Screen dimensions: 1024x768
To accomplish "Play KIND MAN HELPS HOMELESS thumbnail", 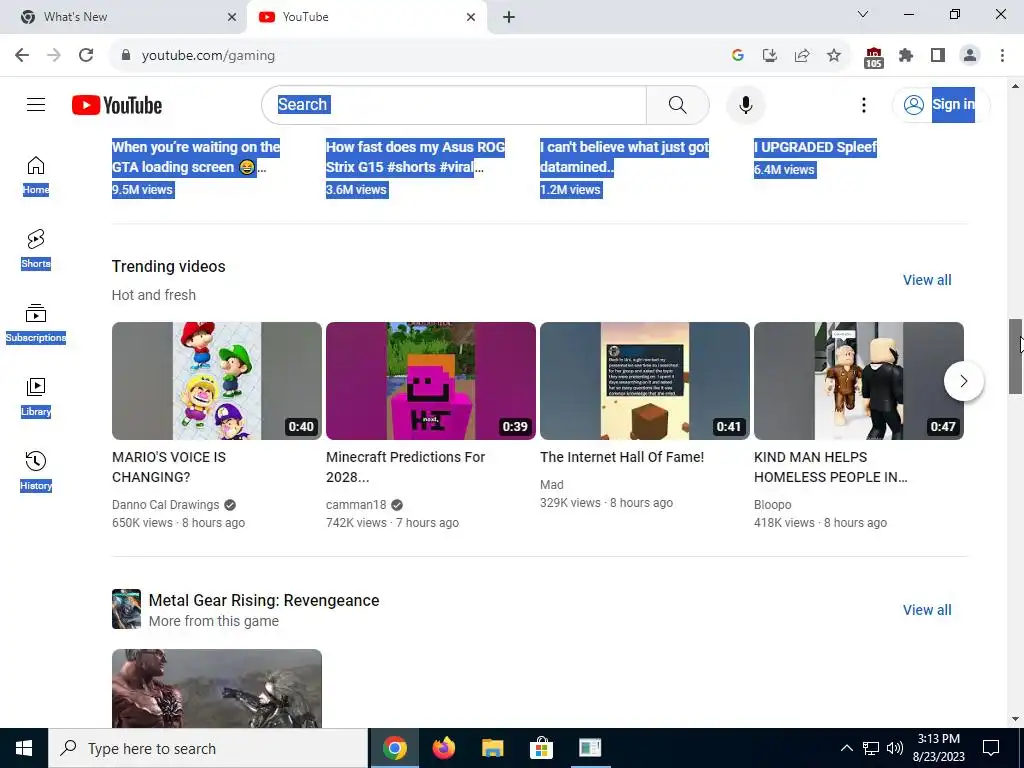I will 859,381.
